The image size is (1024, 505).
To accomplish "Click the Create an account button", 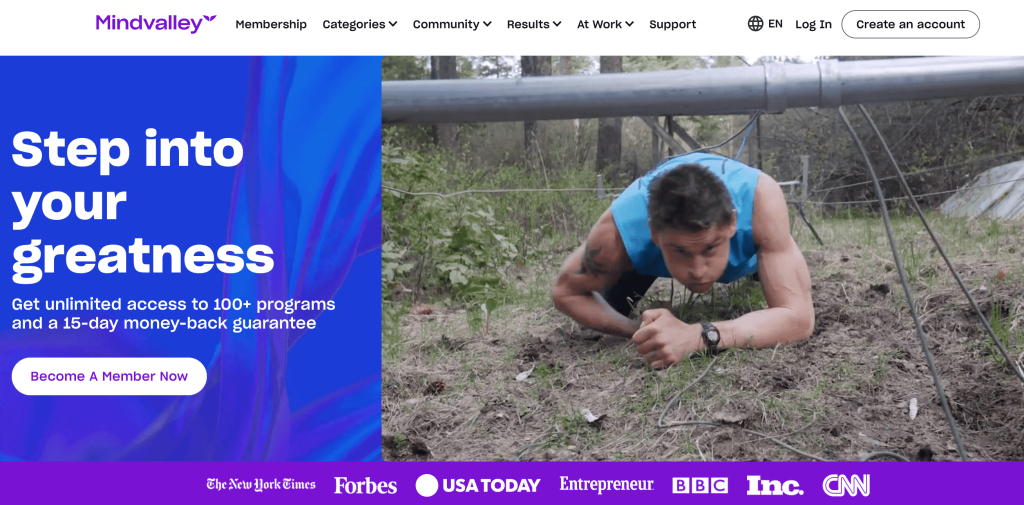I will point(910,24).
